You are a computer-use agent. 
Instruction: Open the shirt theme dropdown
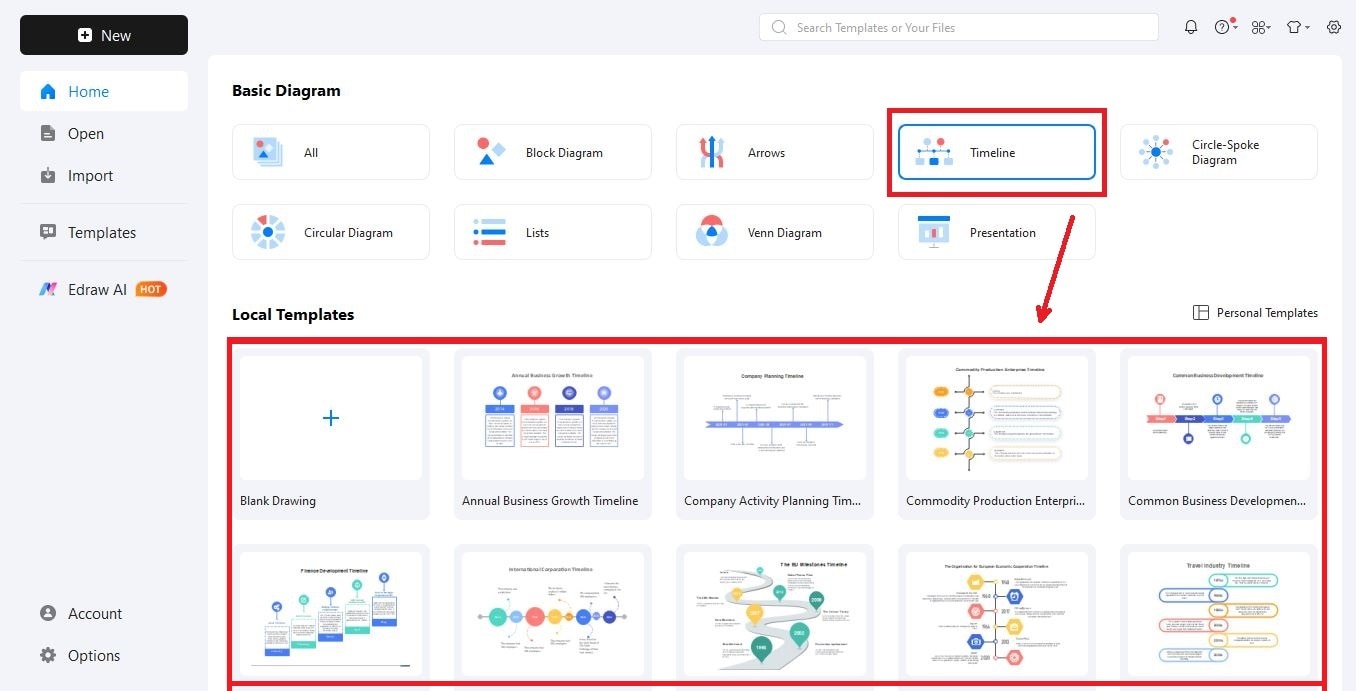pos(1298,27)
